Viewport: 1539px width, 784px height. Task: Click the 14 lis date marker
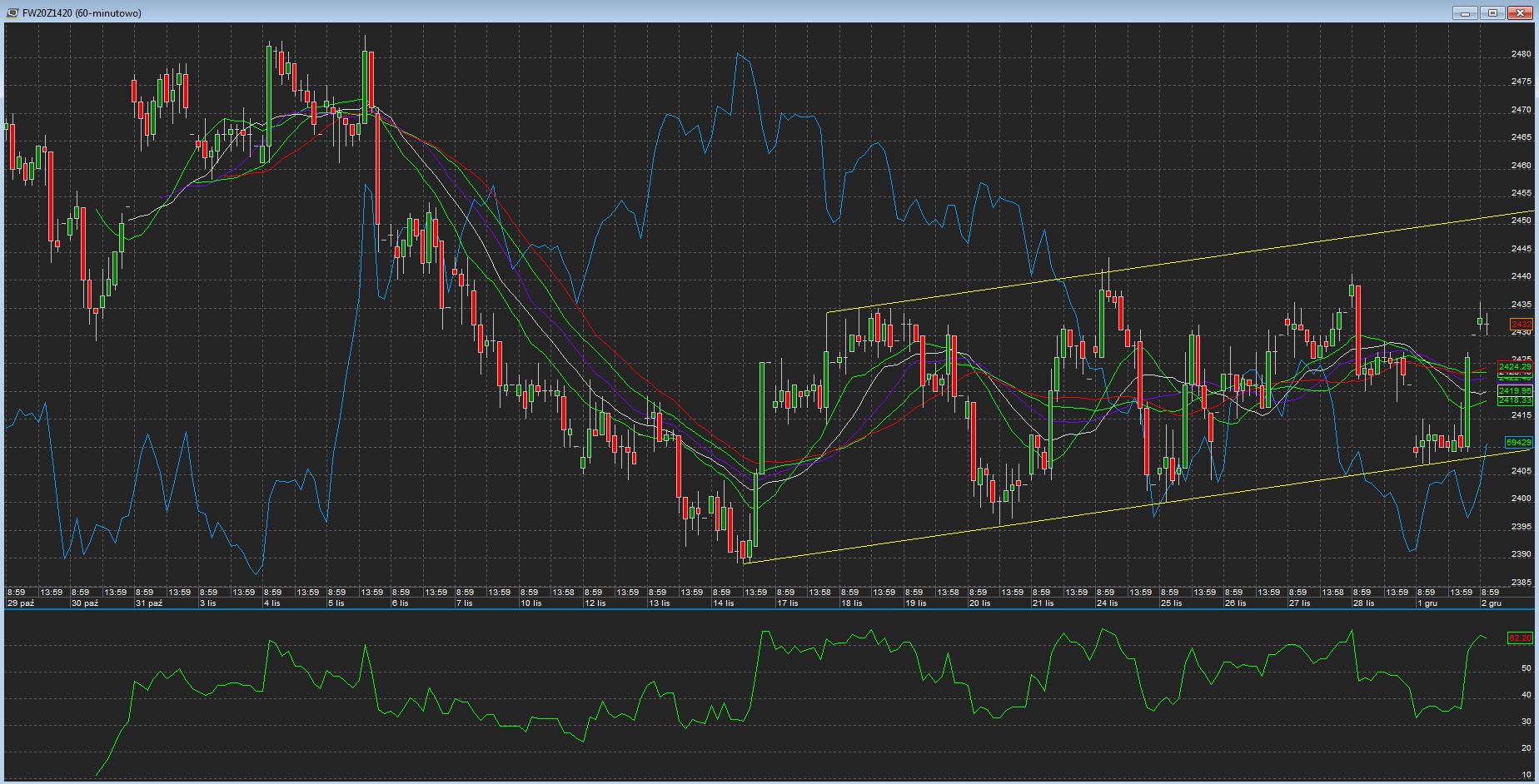[x=723, y=603]
